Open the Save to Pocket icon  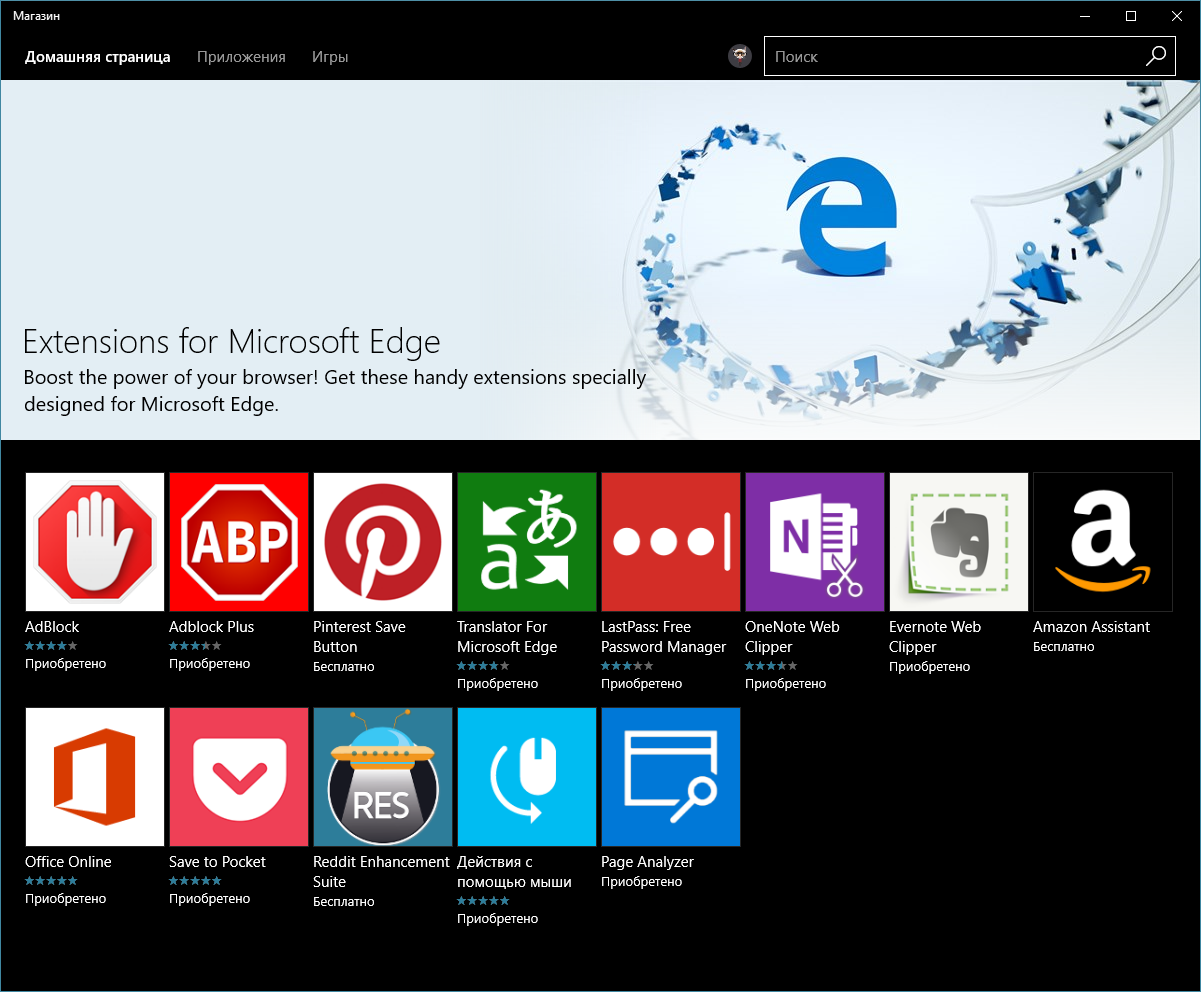[239, 777]
